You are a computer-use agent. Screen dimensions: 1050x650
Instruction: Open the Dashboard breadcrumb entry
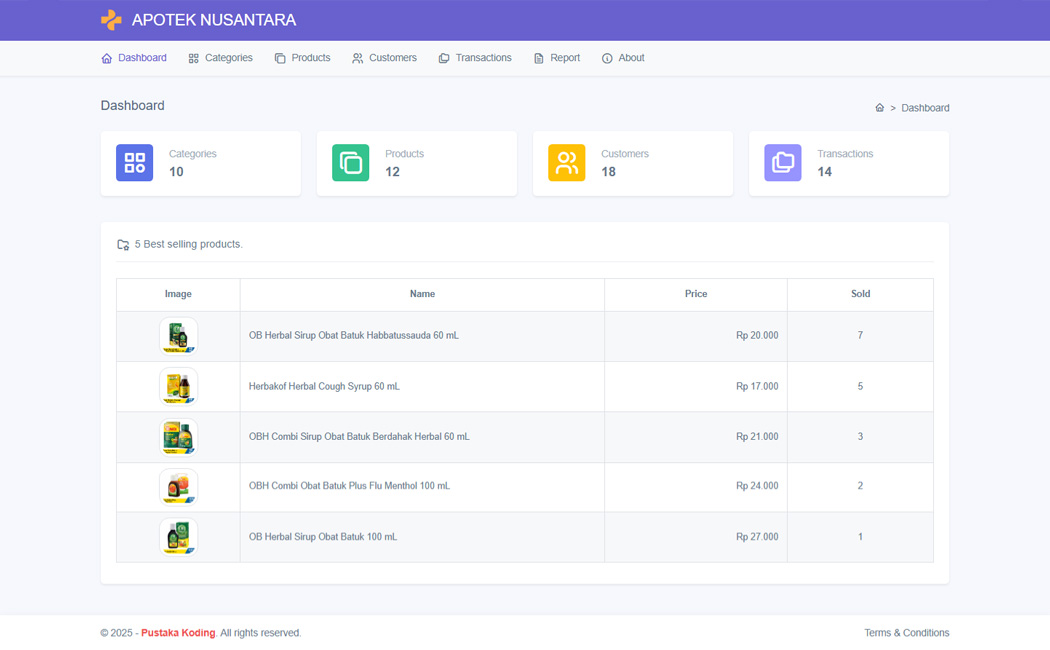pyautogui.click(x=924, y=108)
